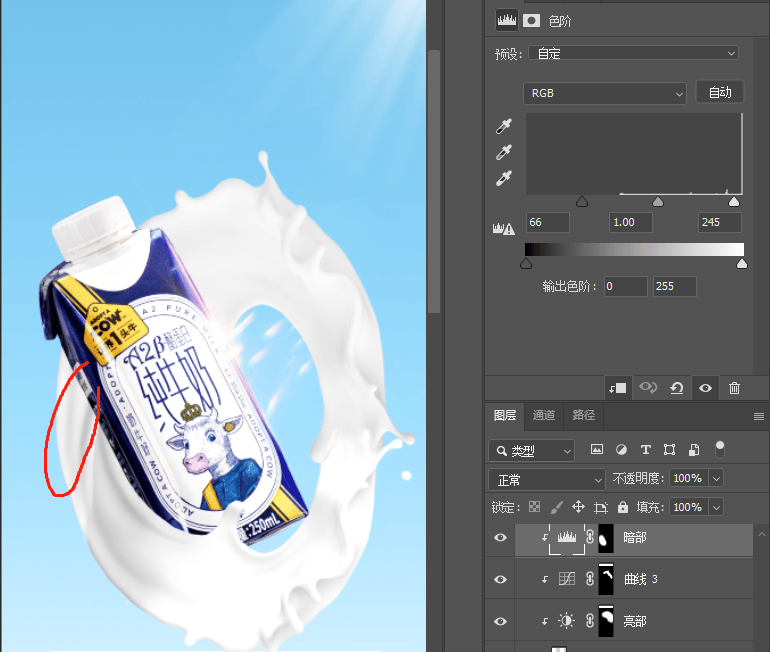The image size is (770, 652).
Task: Select the black point eyedropper
Action: pyautogui.click(x=504, y=126)
